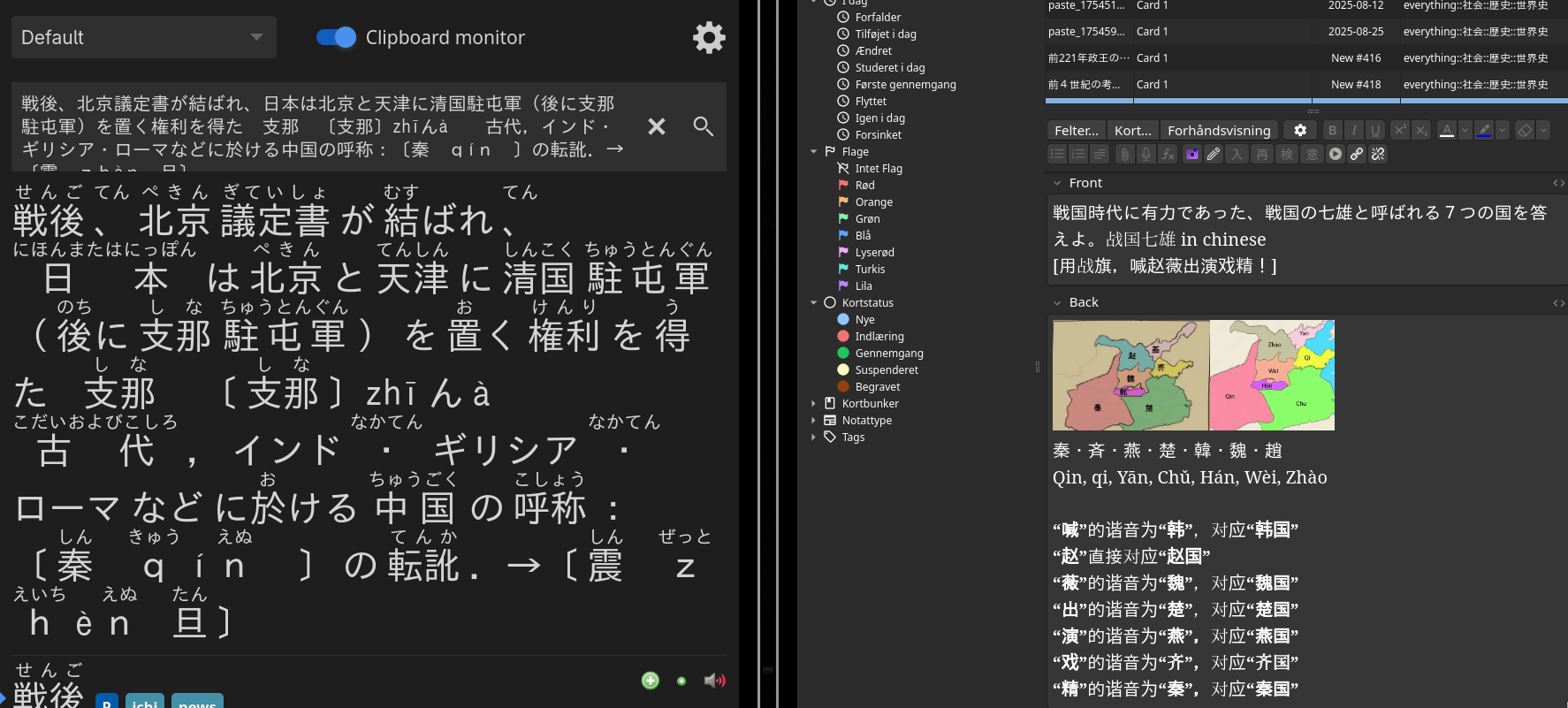
Task: Click in the Front field text
Action: (x=1307, y=240)
